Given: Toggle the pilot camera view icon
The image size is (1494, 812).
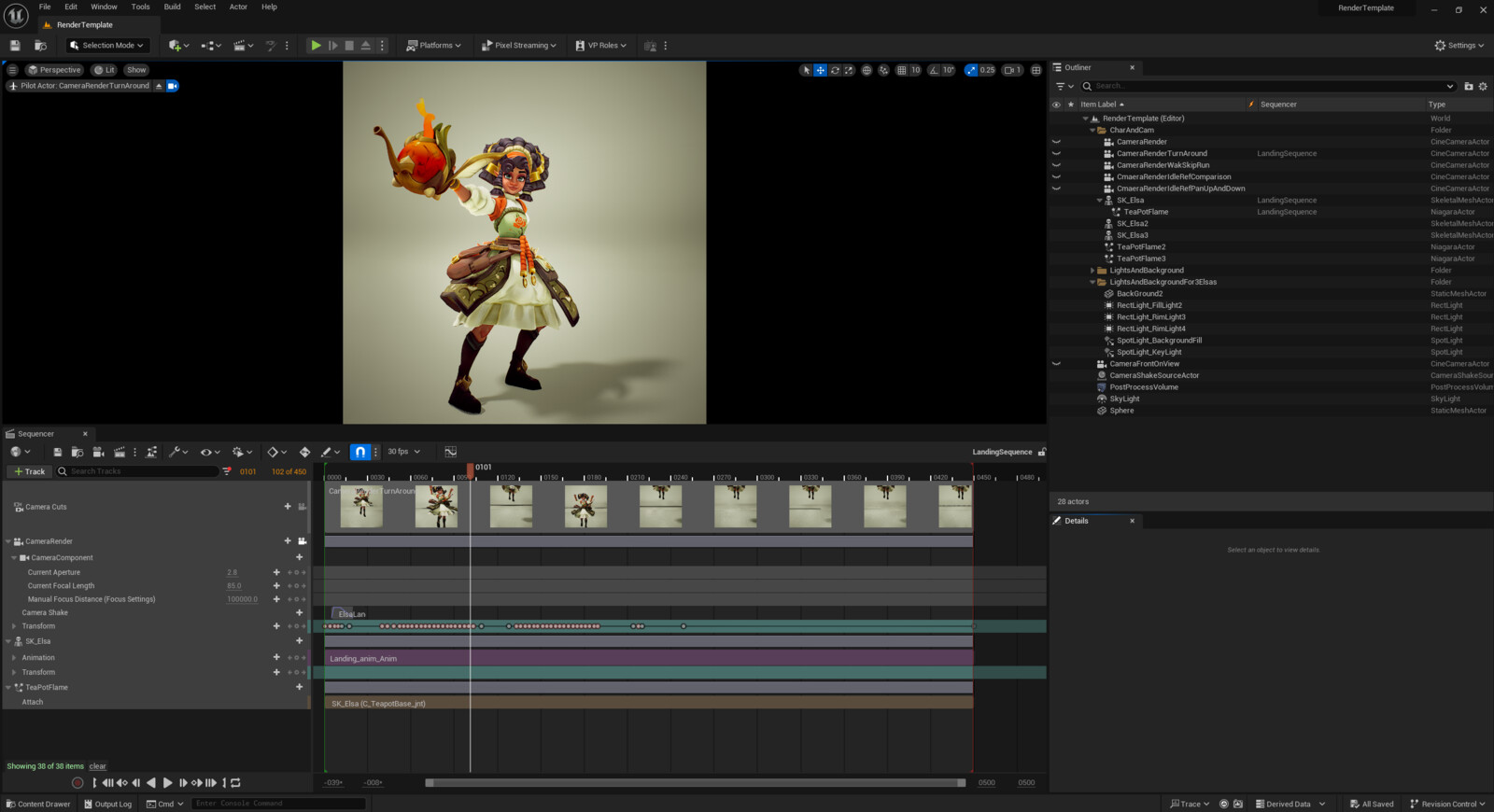Looking at the screenshot, I should pos(173,86).
